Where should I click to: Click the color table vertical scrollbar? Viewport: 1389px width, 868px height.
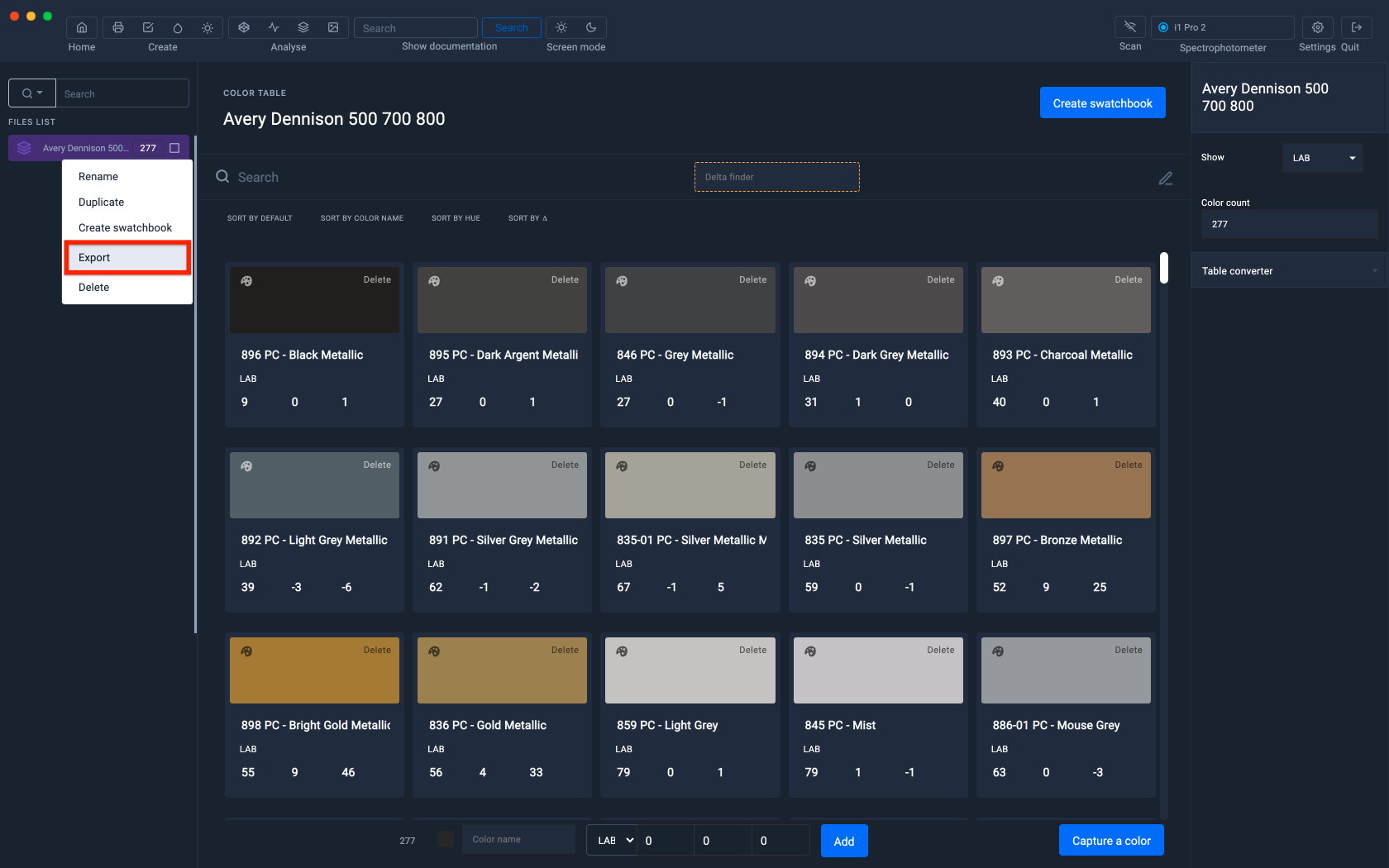click(1164, 268)
